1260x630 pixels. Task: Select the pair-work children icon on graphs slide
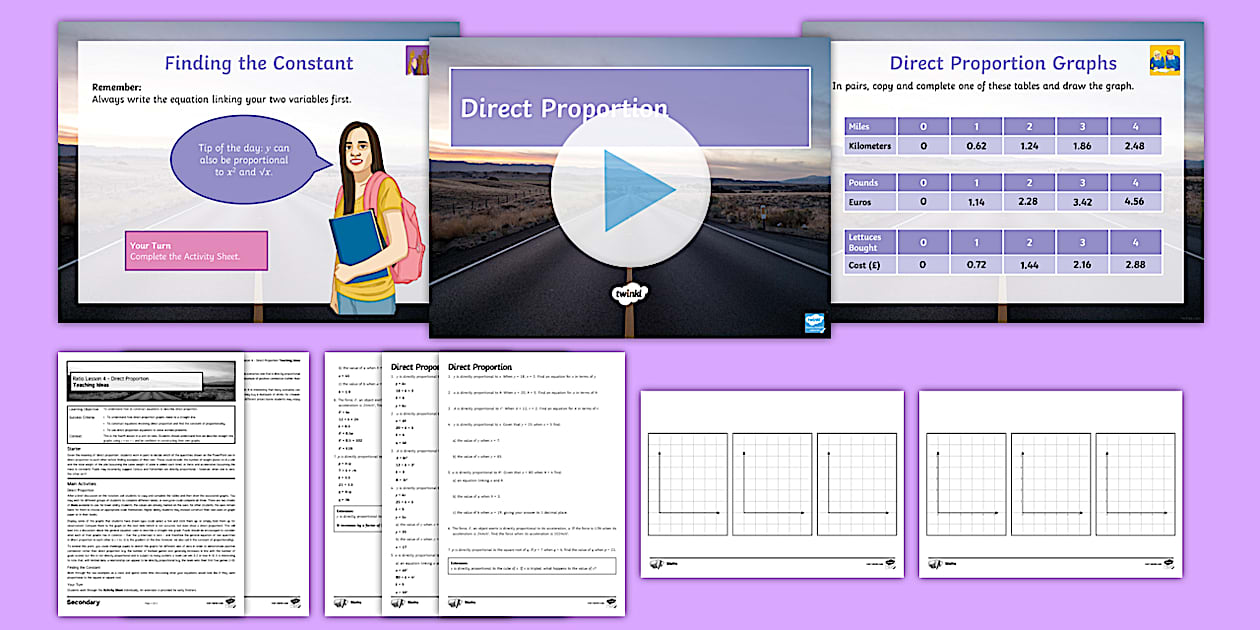pyautogui.click(x=1163, y=62)
